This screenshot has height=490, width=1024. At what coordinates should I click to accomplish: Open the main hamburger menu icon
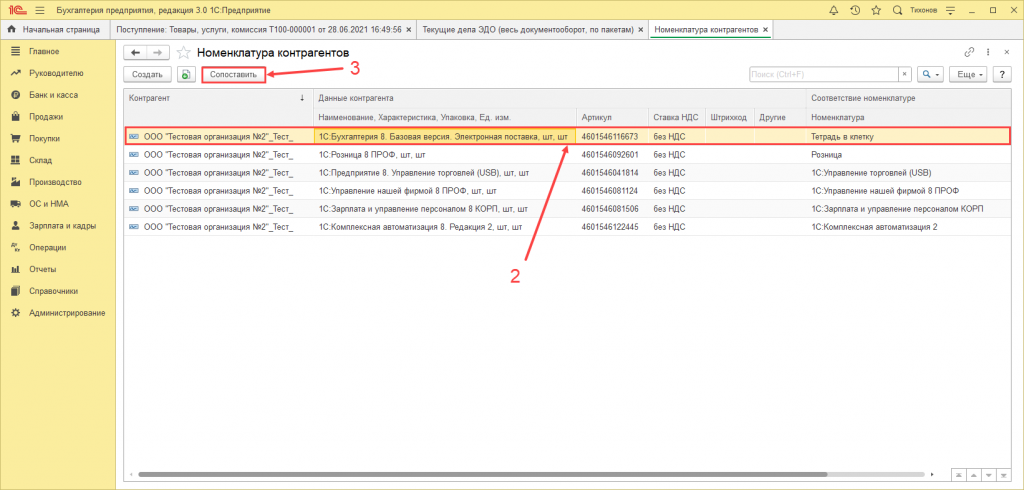point(40,10)
